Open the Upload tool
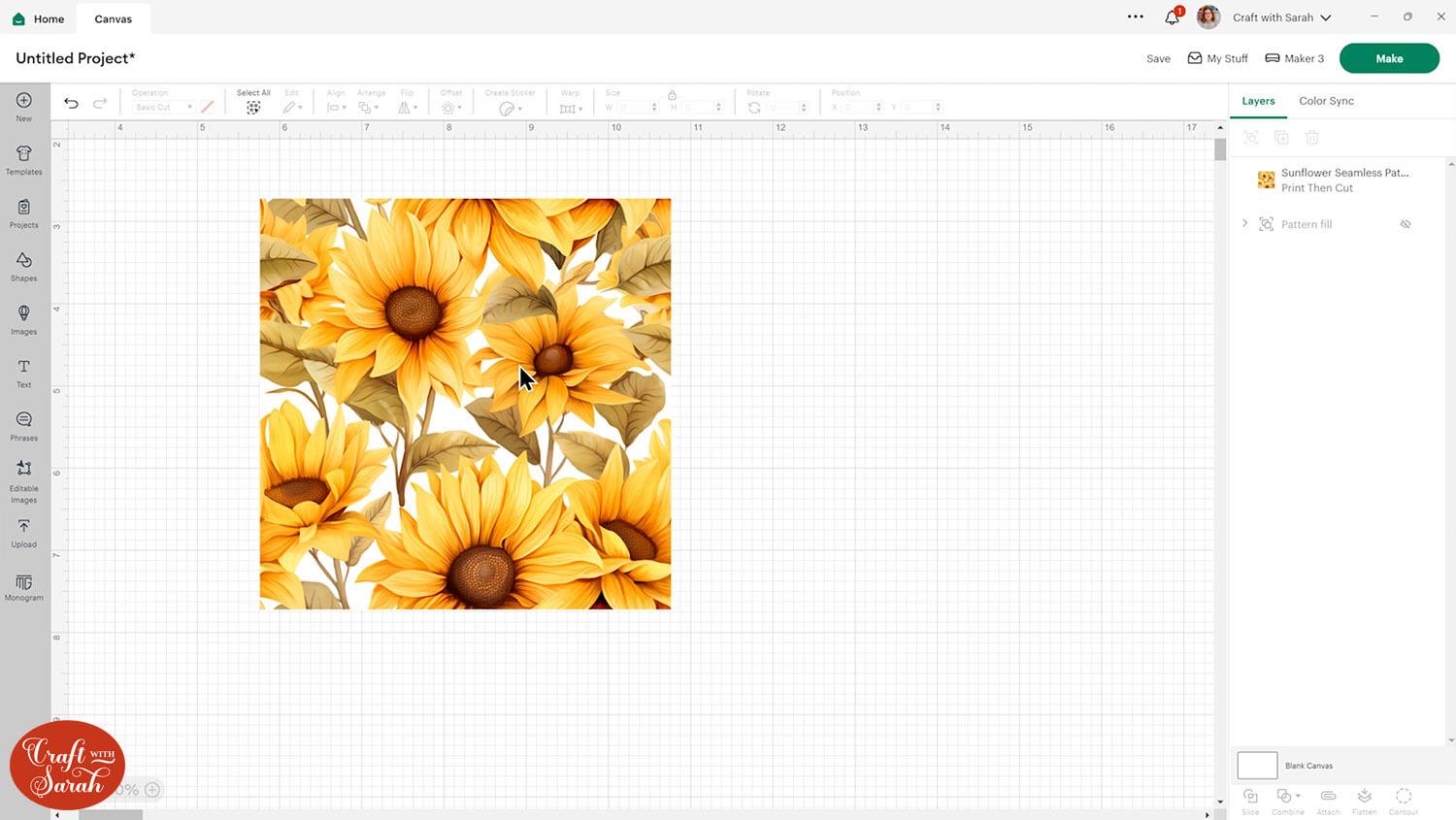 [x=24, y=532]
